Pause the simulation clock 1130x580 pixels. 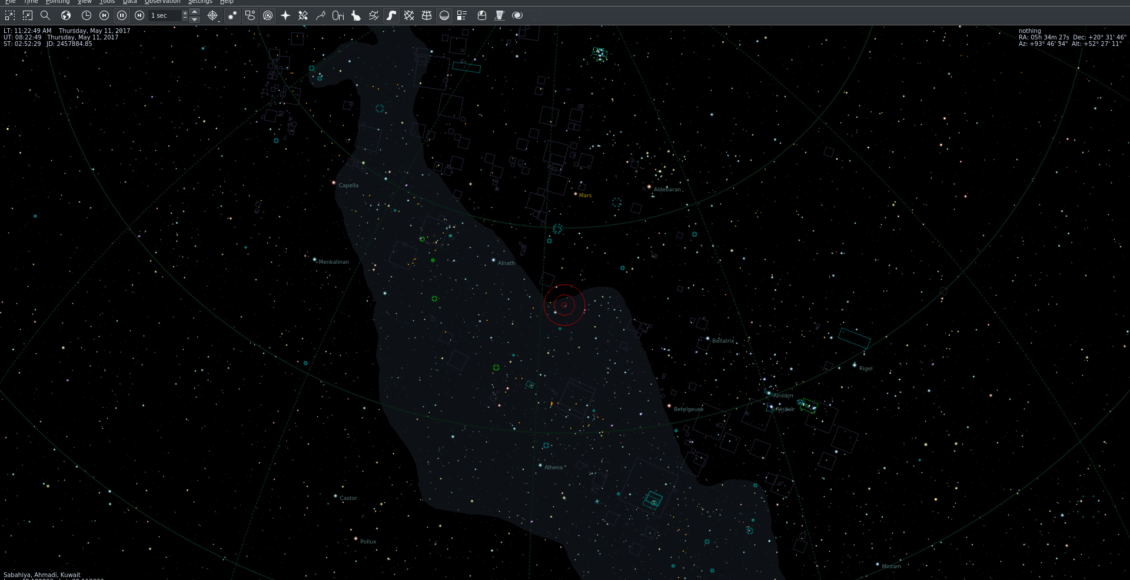121,16
